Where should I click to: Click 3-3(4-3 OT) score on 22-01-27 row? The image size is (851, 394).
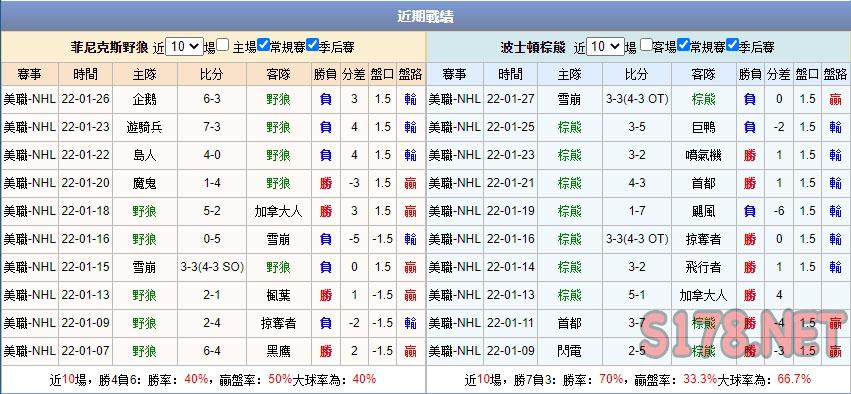click(637, 99)
